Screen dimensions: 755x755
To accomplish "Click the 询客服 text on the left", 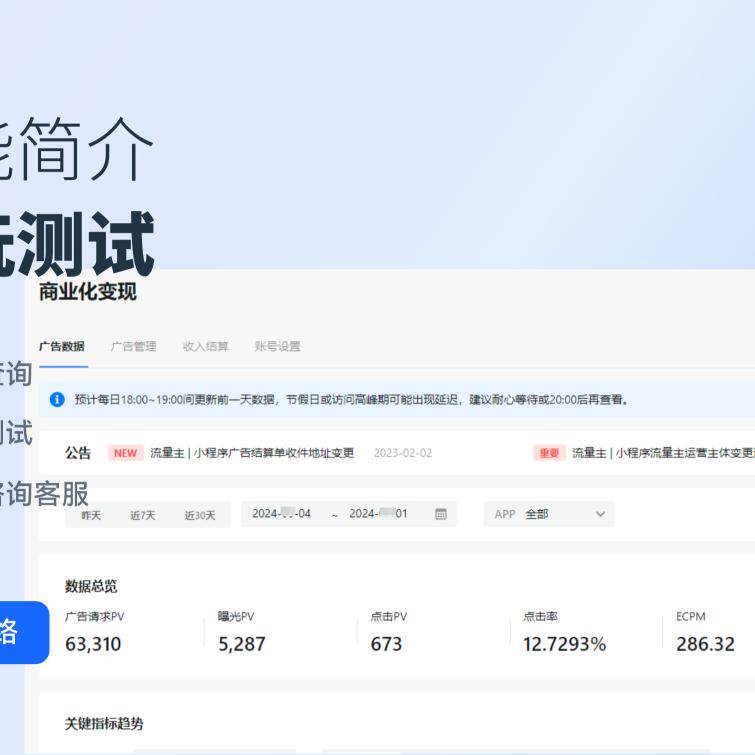I will coord(47,494).
